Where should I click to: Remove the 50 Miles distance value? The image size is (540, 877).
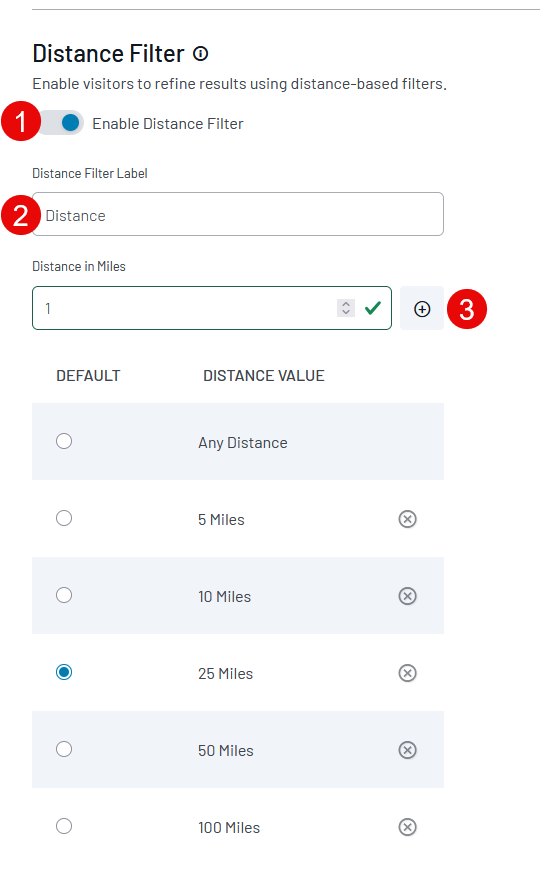pos(407,750)
